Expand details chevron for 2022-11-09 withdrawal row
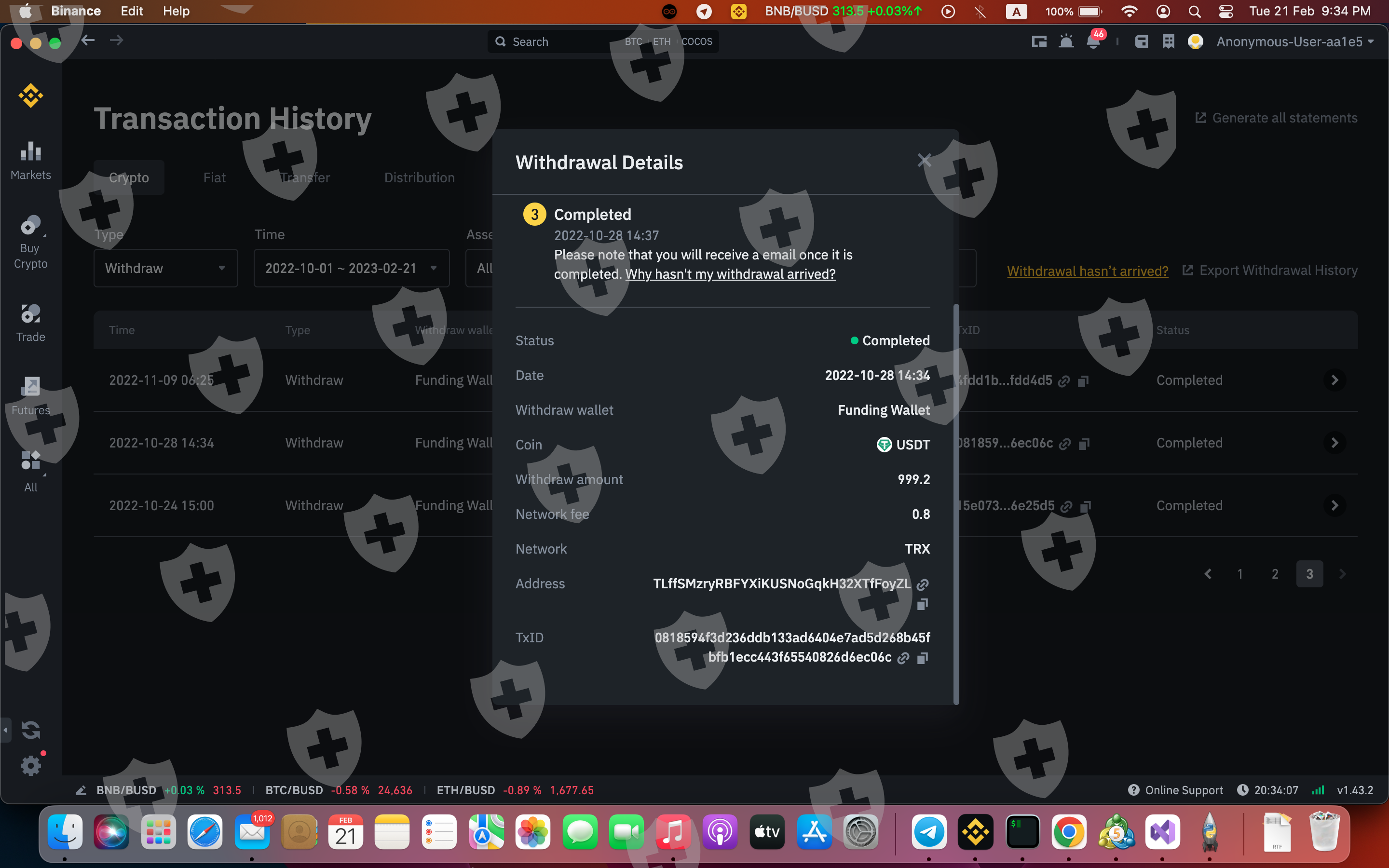Image resolution: width=1389 pixels, height=868 pixels. pos(1335,380)
